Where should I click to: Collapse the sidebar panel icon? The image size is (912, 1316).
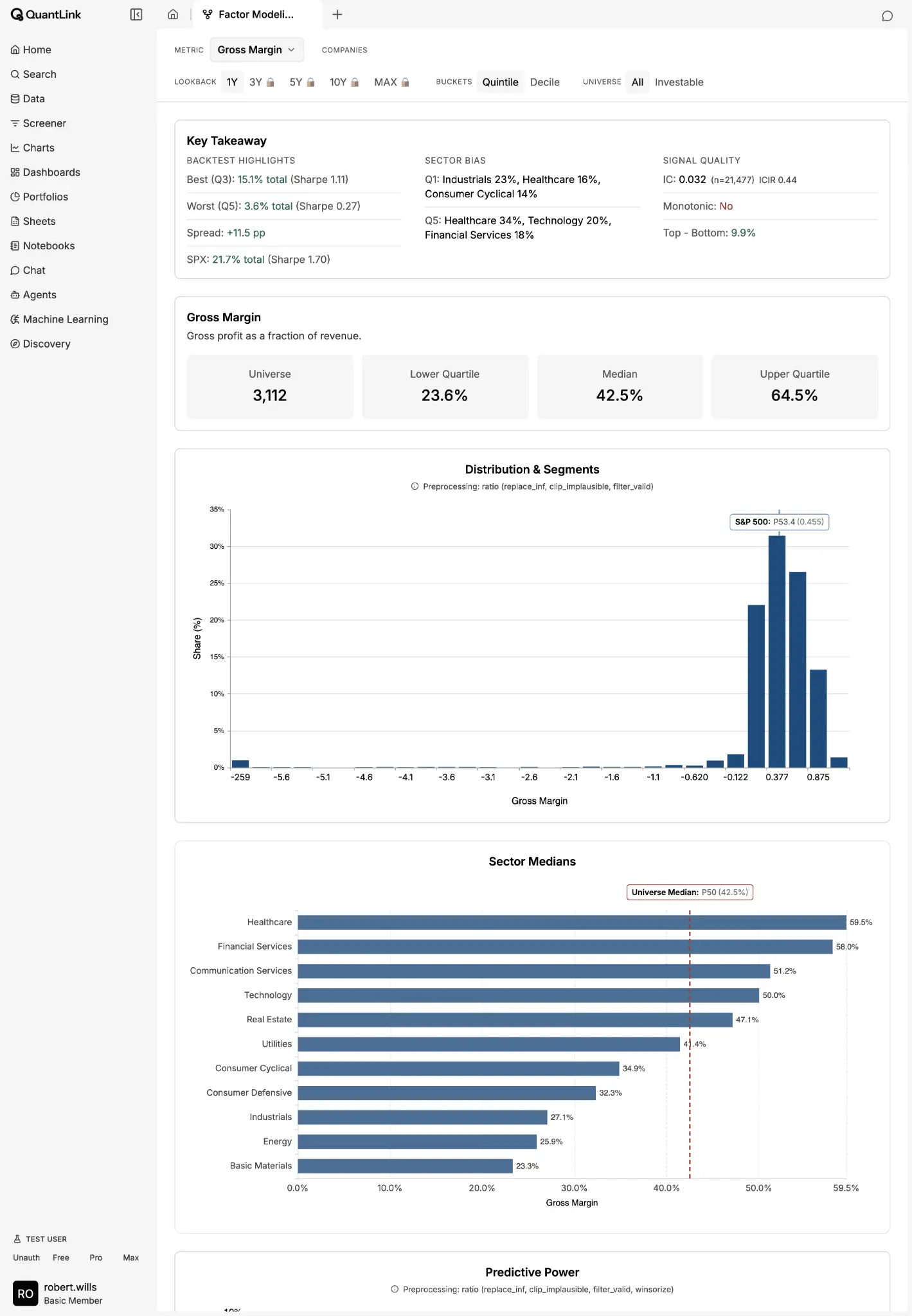tap(136, 14)
